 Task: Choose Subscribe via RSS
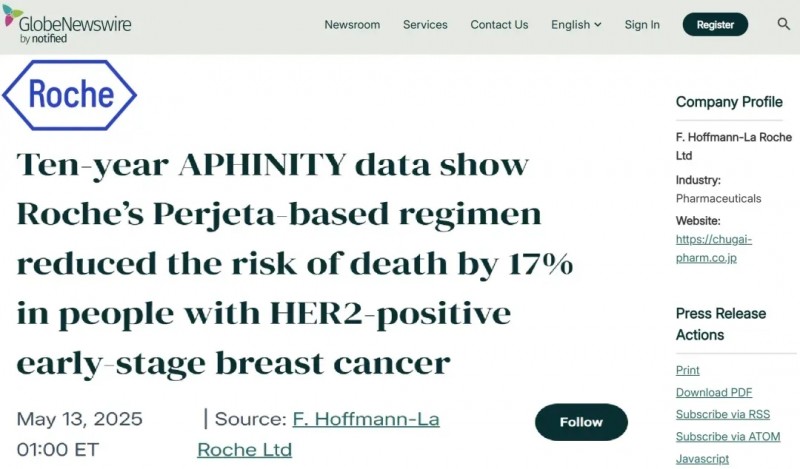(723, 415)
